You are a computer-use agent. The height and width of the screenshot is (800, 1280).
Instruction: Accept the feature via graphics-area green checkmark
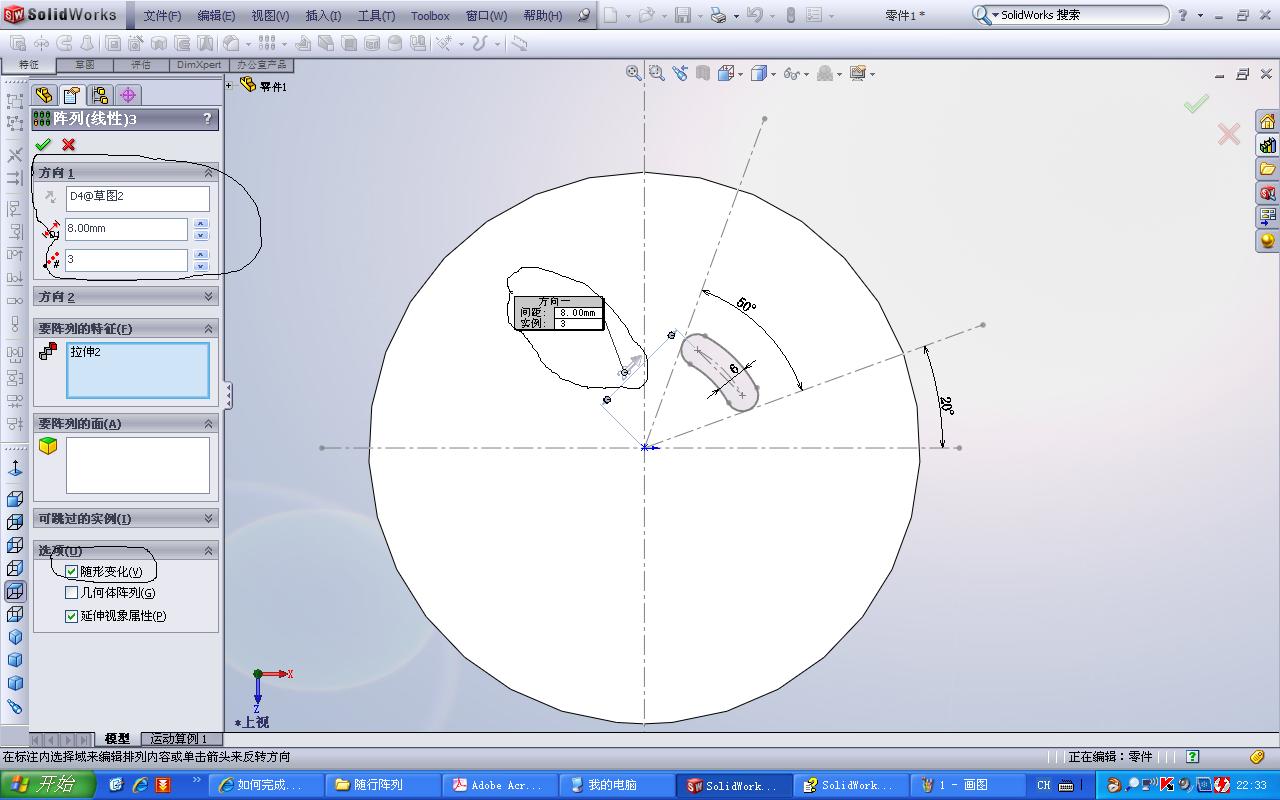(x=1196, y=103)
